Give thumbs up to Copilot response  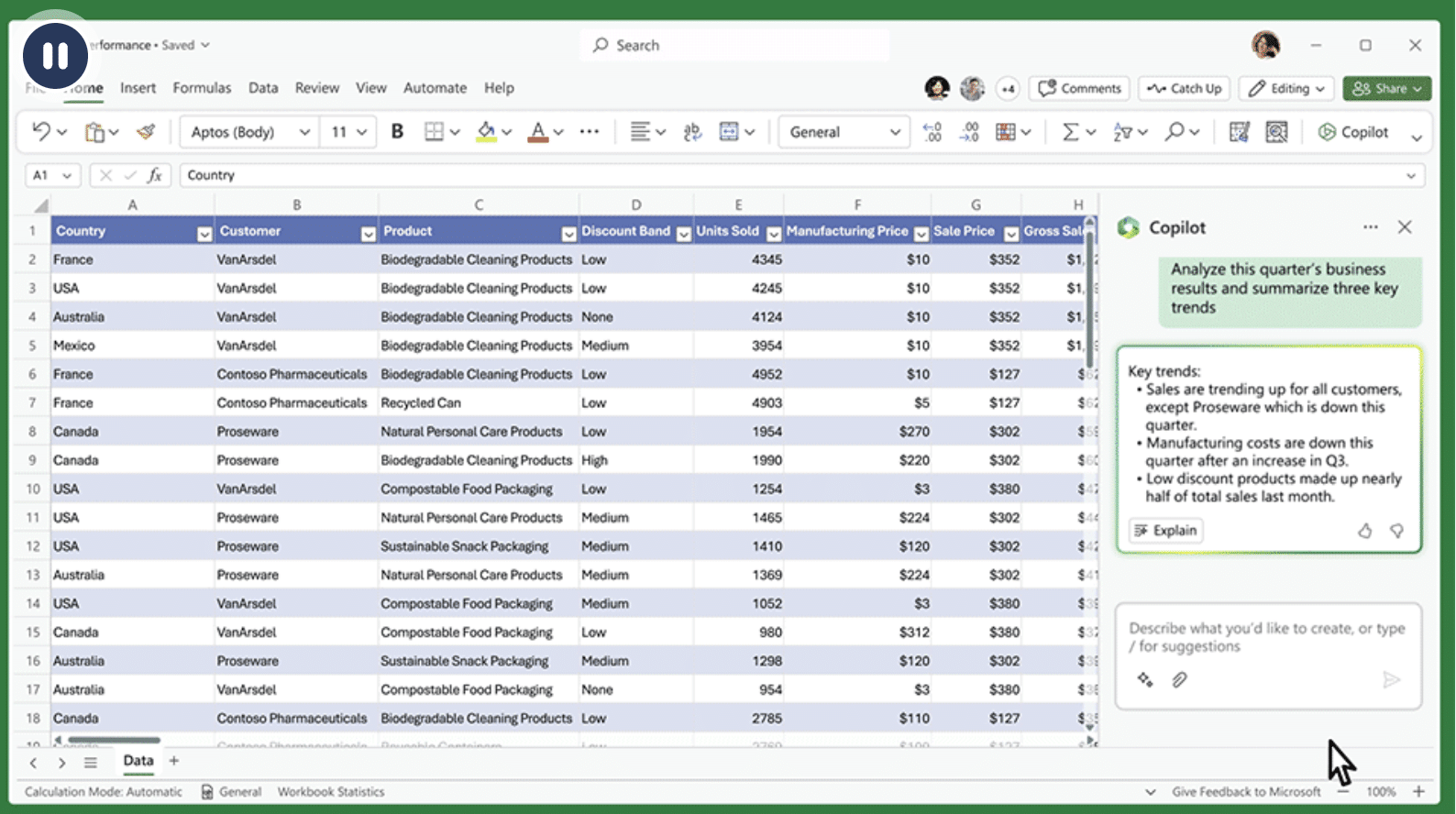[x=1365, y=531]
